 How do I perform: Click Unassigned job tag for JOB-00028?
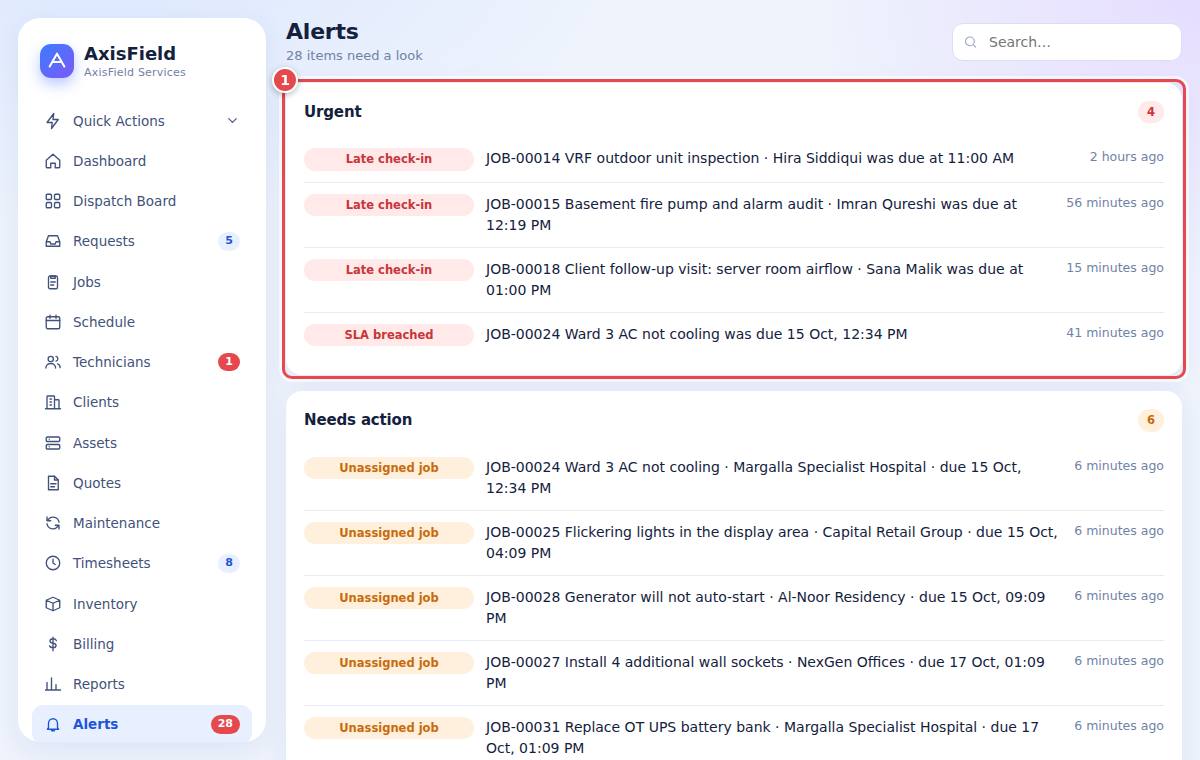[389, 598]
